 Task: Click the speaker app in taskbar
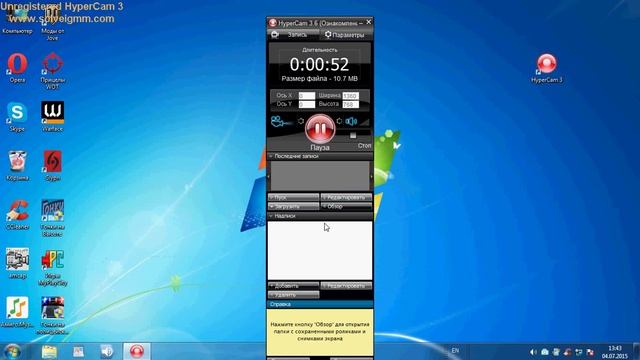(107, 351)
